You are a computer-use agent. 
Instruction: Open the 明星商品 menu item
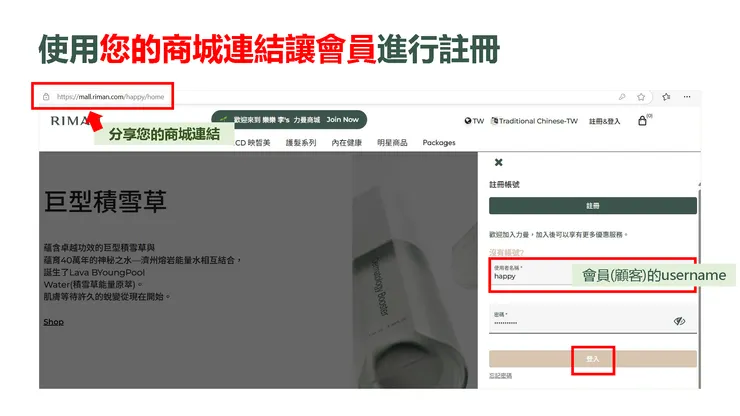click(x=392, y=143)
